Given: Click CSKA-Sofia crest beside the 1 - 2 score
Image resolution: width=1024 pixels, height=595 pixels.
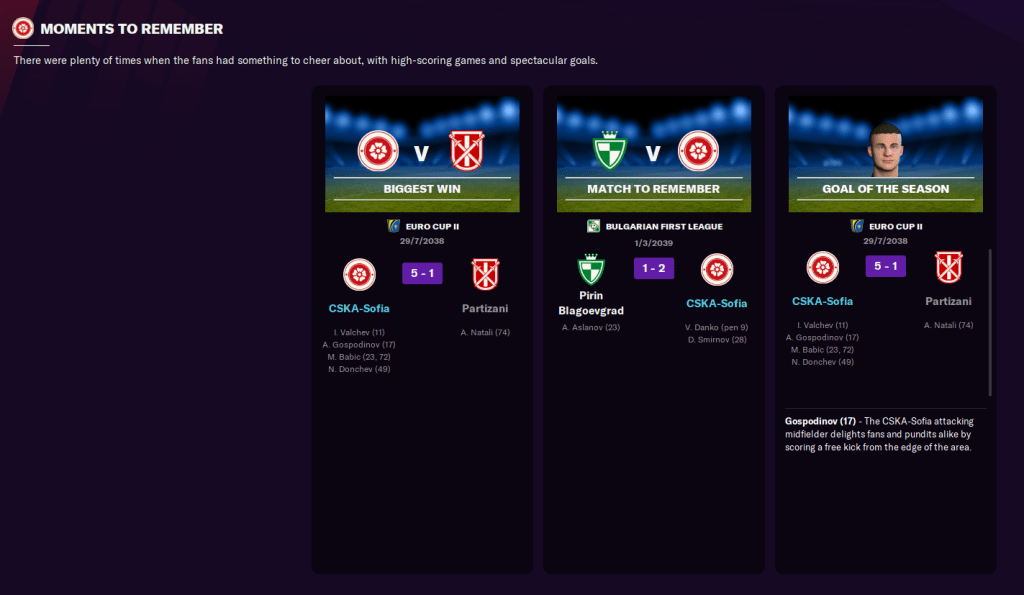Looking at the screenshot, I should point(717,270).
